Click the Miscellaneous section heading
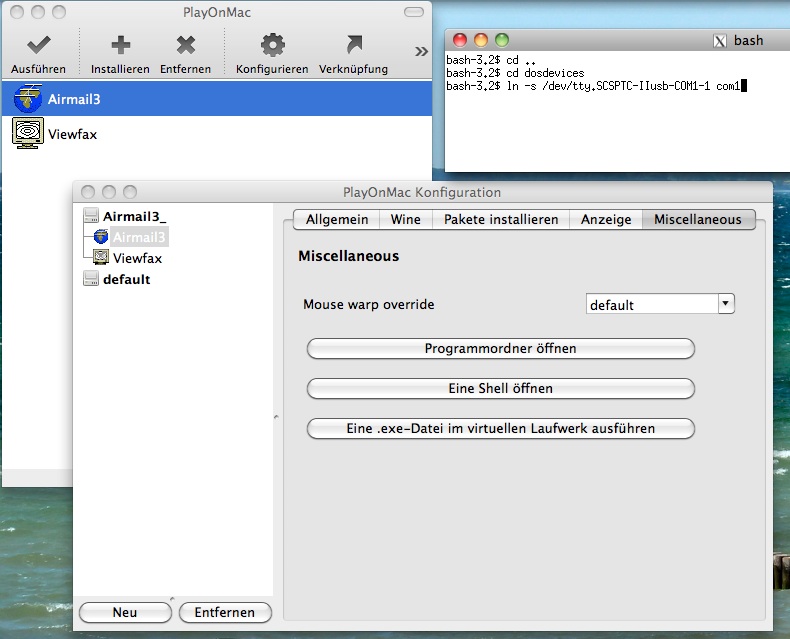 pos(349,256)
